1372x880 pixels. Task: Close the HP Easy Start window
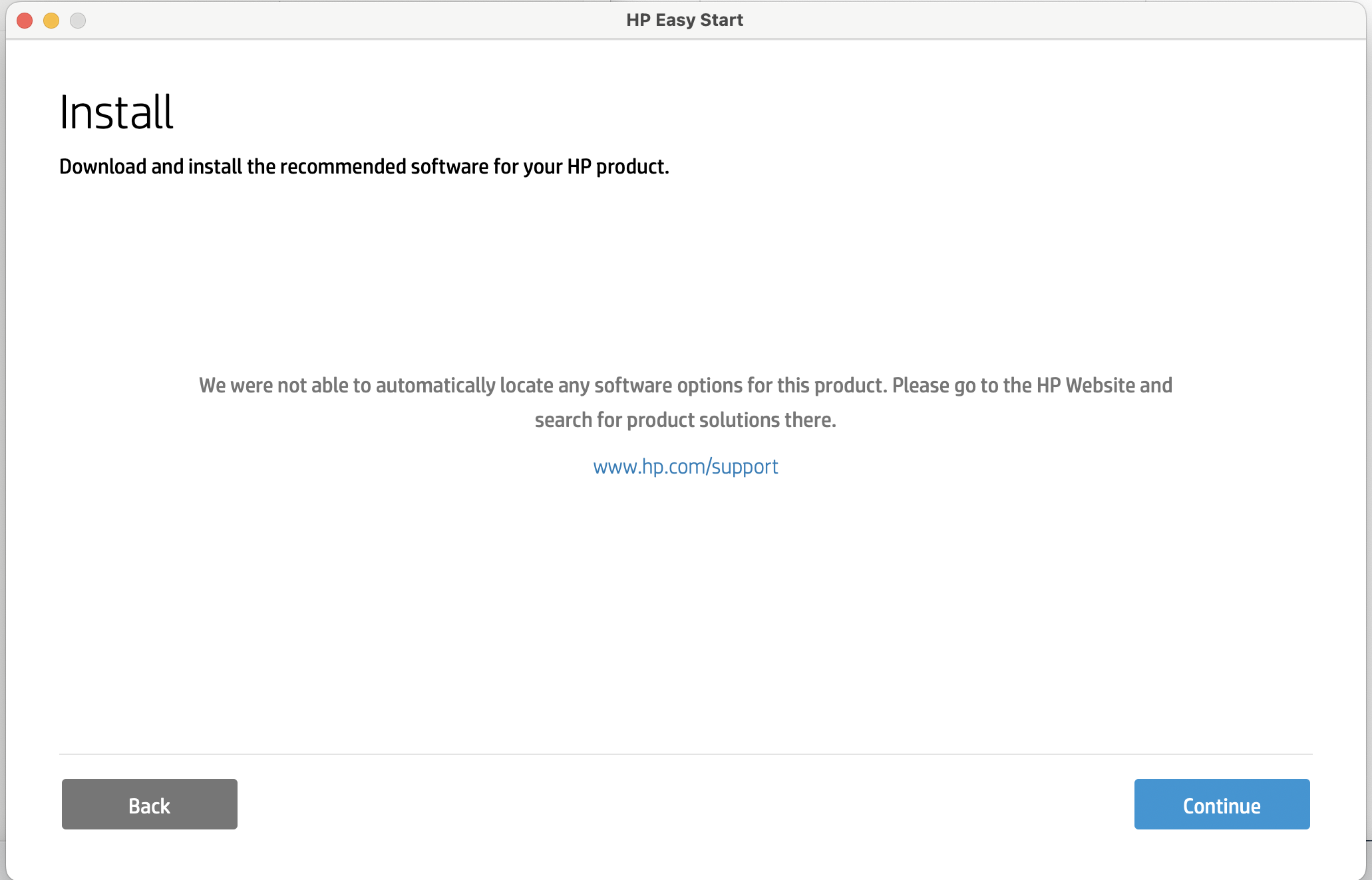pyautogui.click(x=25, y=21)
